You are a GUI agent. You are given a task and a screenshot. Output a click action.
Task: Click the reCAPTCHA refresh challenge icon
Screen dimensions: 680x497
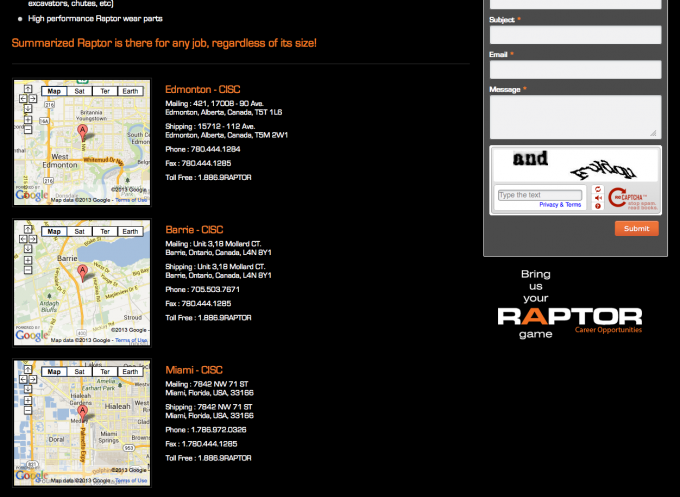click(597, 188)
